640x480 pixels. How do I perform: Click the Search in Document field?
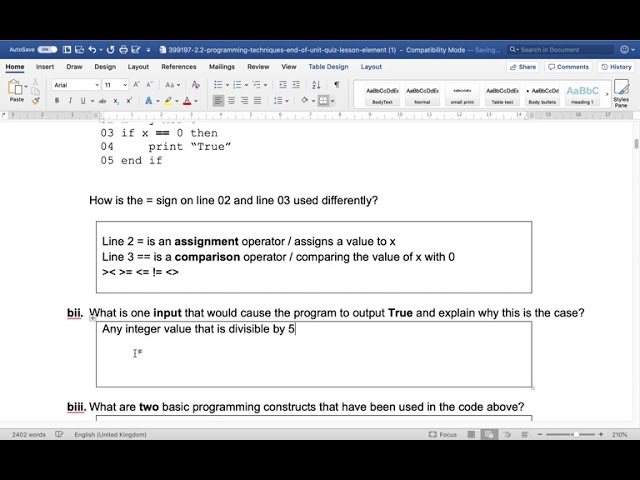(x=561, y=50)
